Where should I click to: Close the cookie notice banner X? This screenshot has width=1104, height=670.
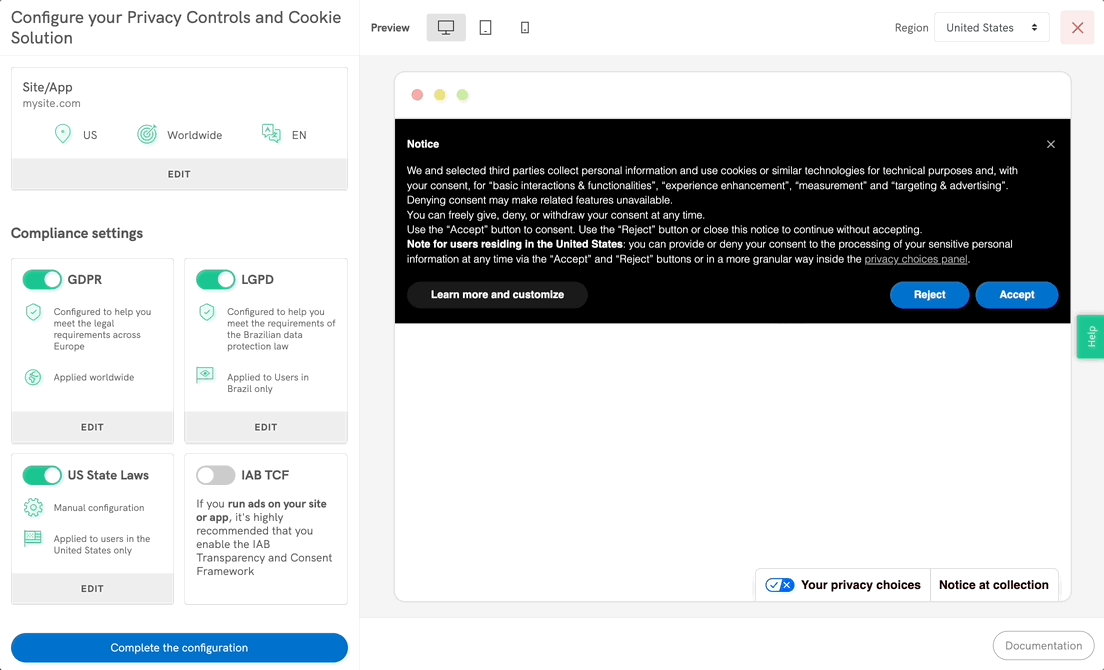click(1050, 144)
